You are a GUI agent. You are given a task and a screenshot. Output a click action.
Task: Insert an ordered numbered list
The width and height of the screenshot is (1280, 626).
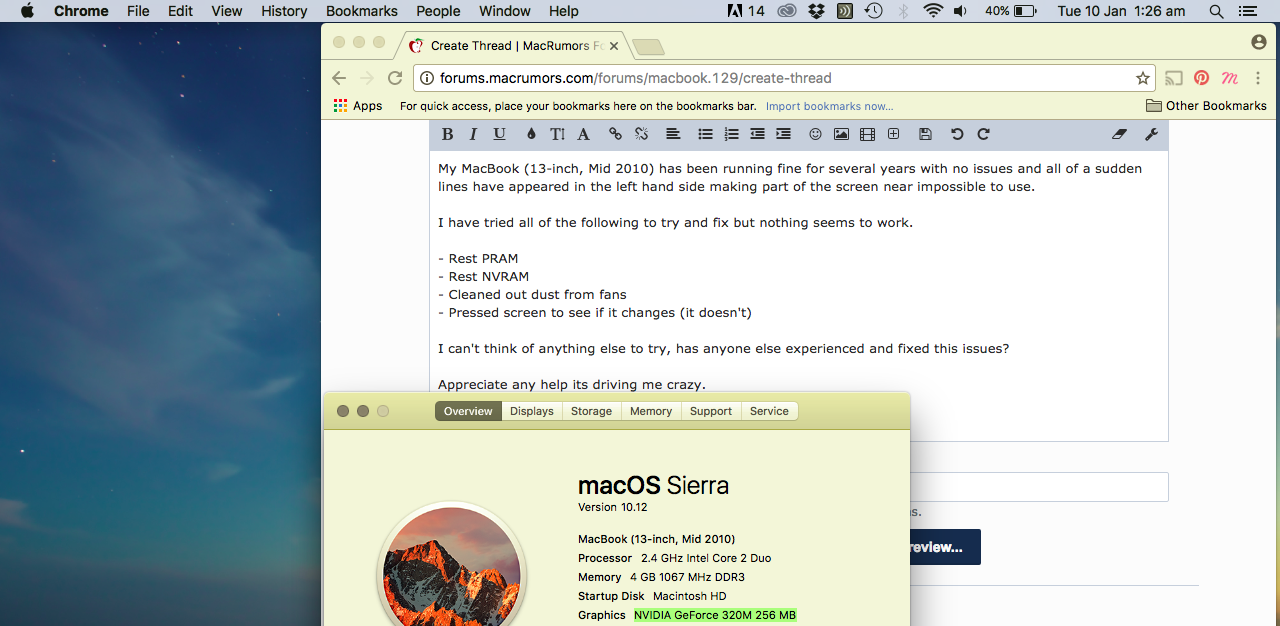[731, 134]
